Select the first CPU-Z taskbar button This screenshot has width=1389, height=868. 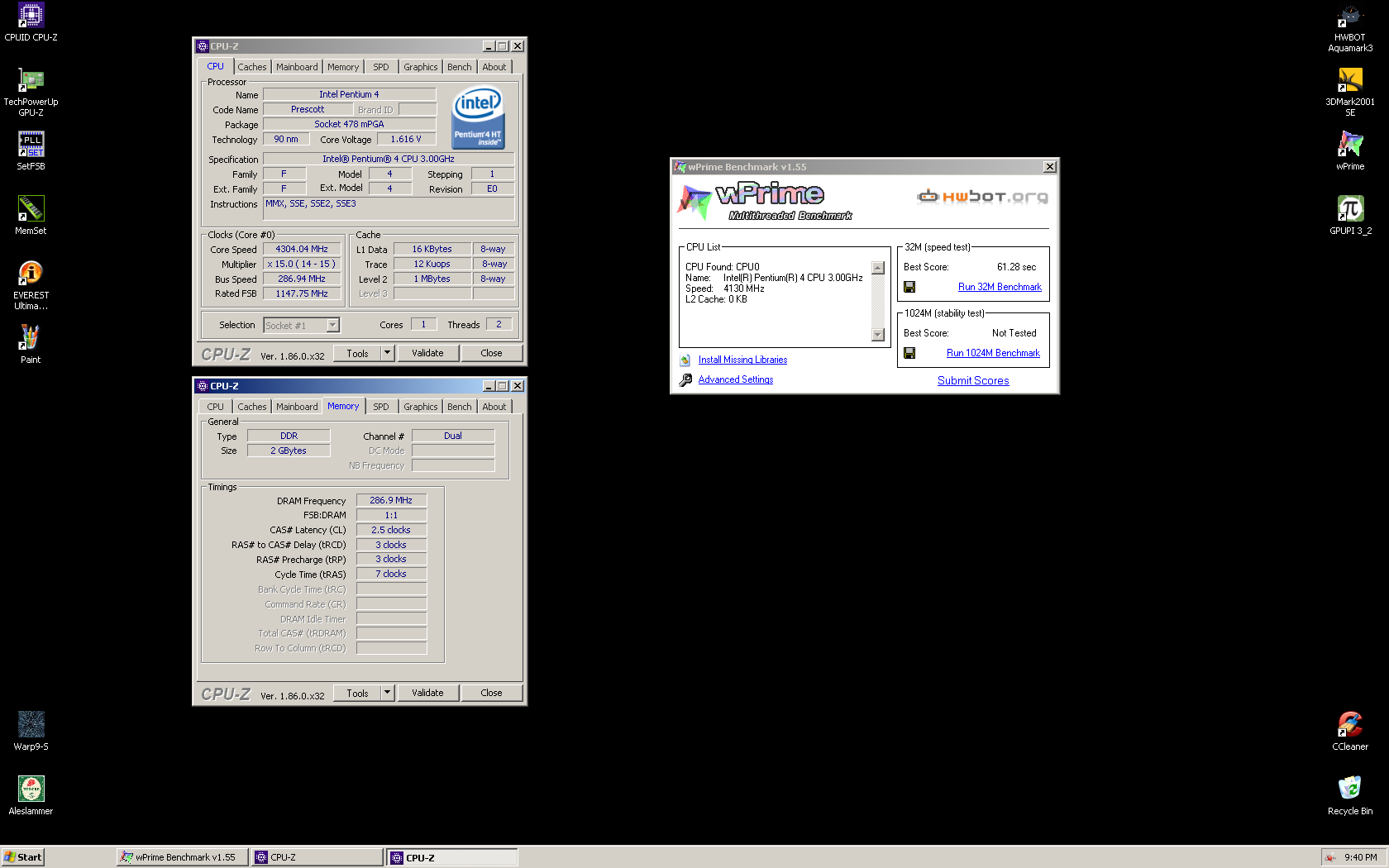[317, 857]
